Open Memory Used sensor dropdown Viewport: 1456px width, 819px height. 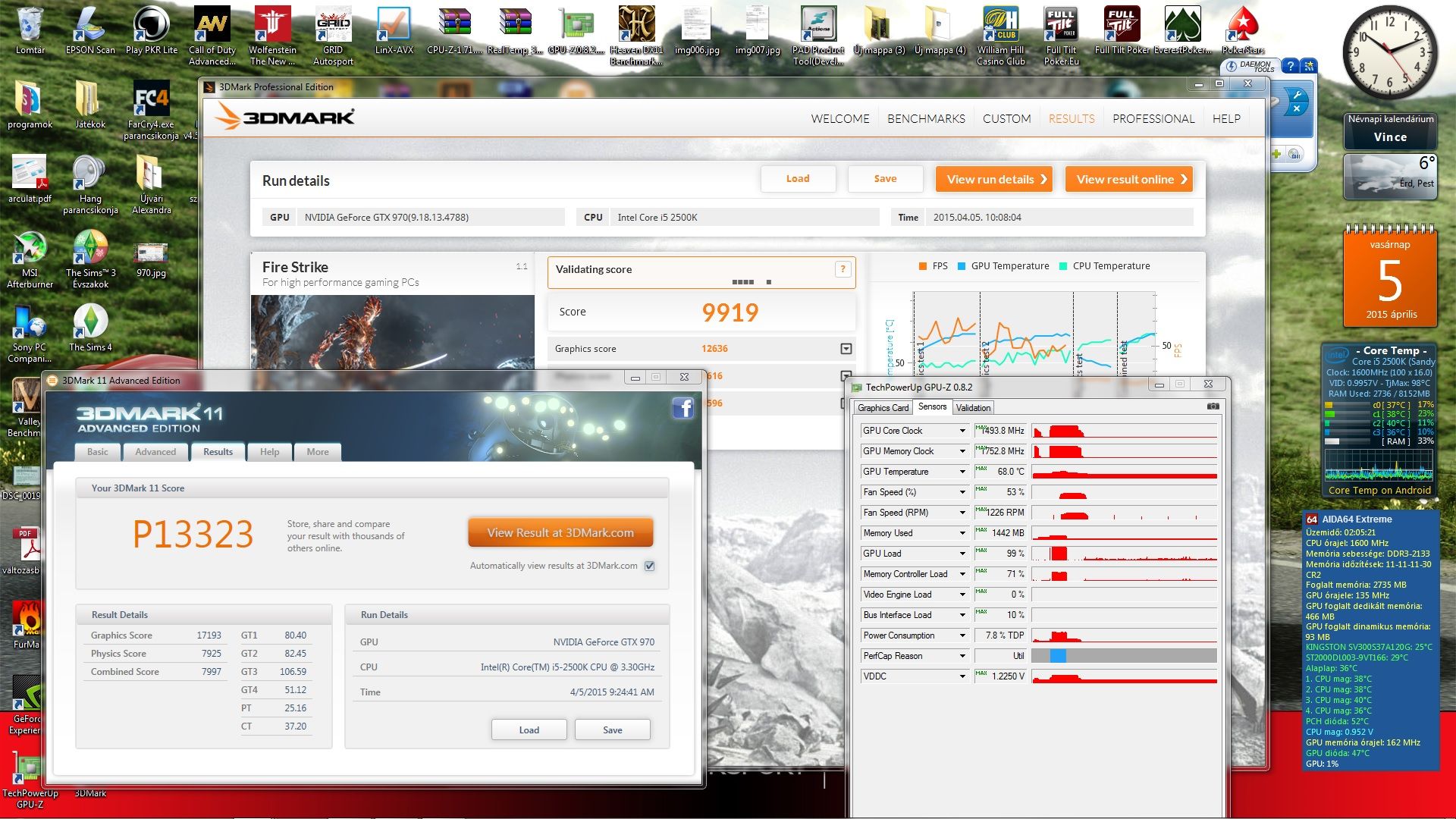point(962,533)
